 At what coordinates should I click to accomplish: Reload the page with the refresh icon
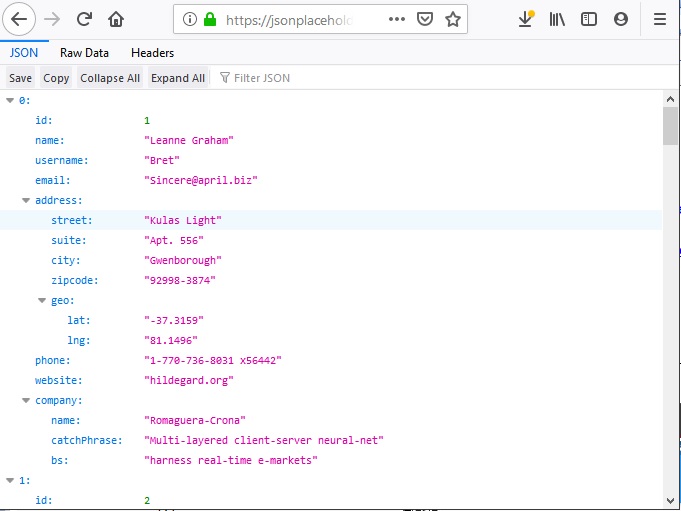[84, 19]
